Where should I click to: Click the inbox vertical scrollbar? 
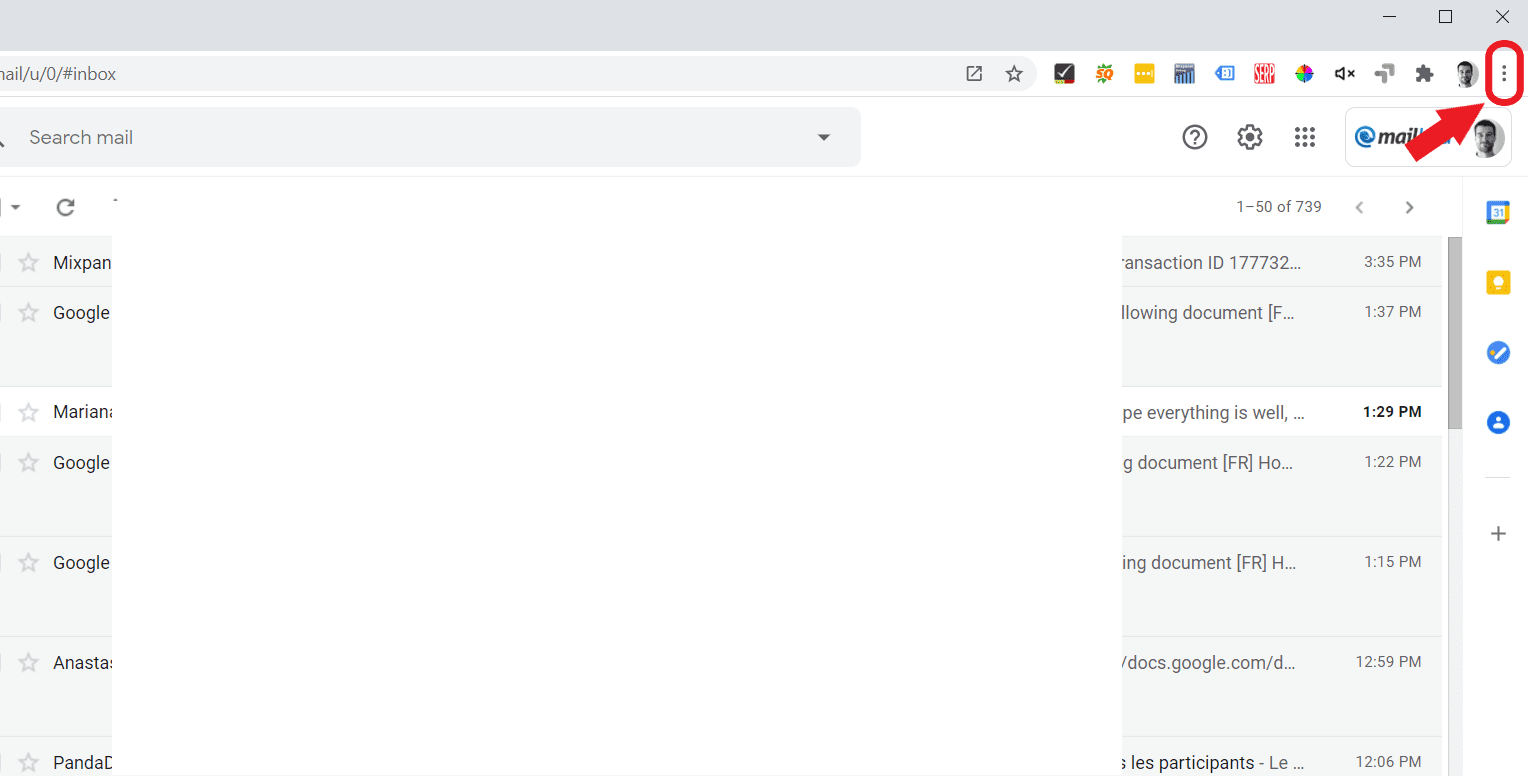click(1455, 333)
